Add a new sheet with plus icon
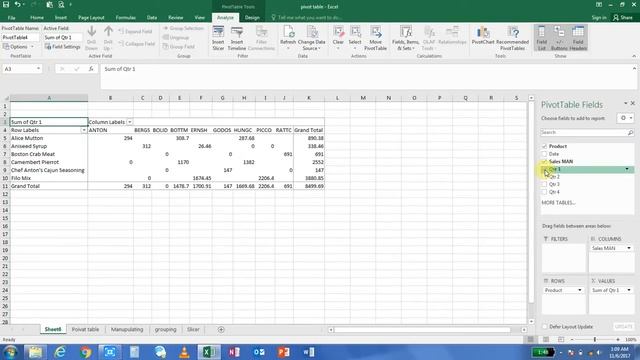Screen dimensions: 640x360 221,329
